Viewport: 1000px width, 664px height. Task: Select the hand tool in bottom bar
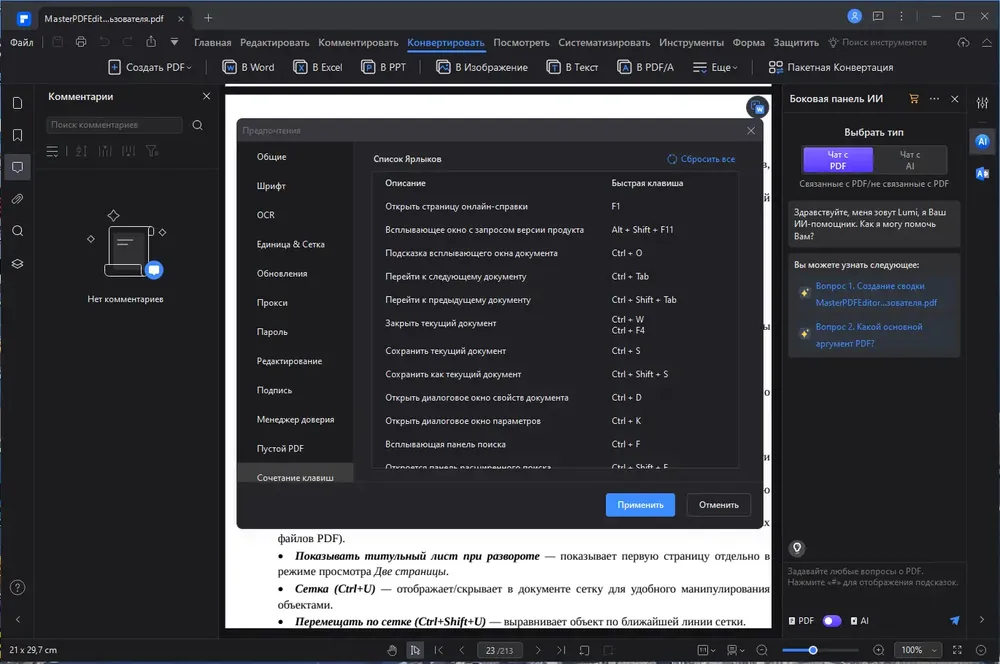click(392, 650)
